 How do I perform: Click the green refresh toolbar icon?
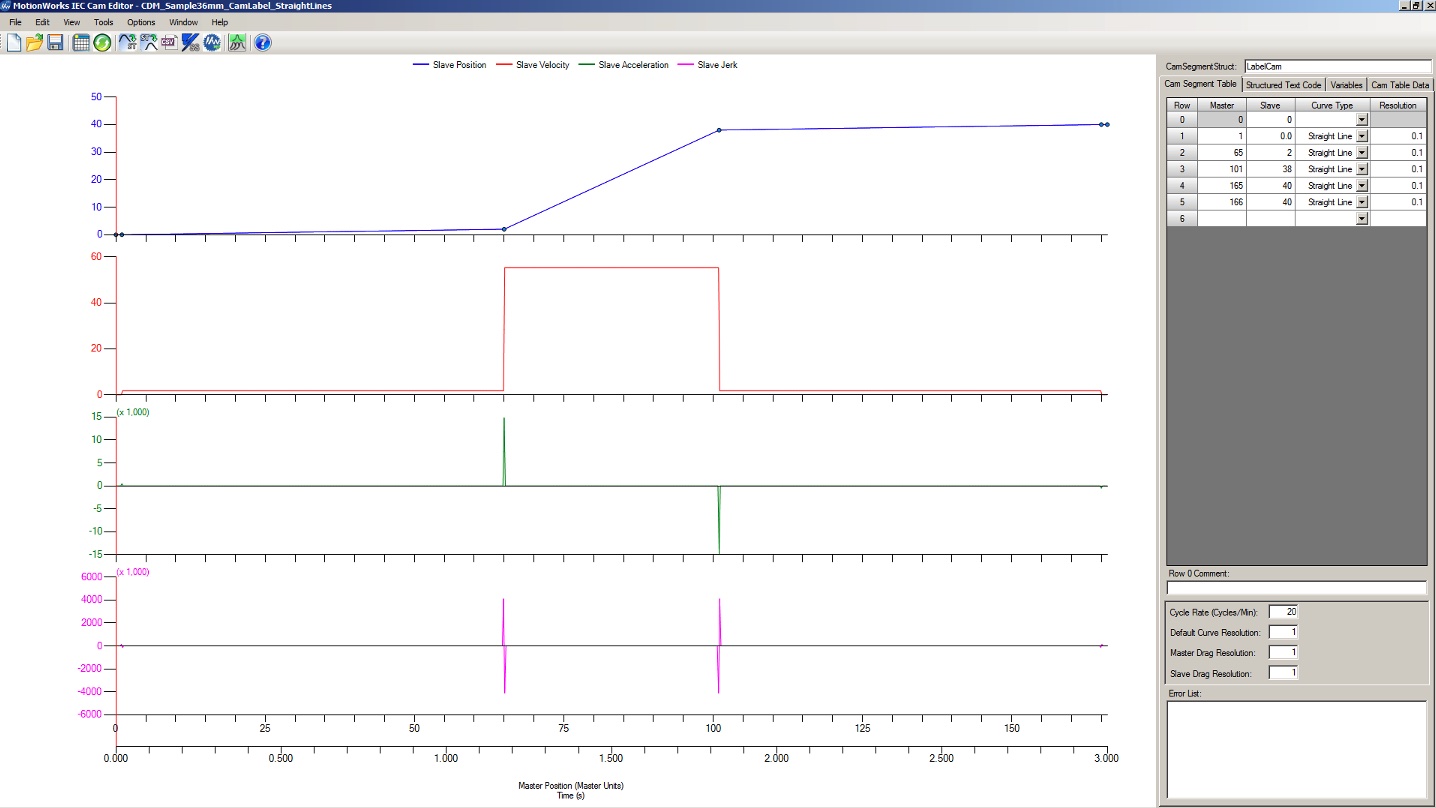pos(102,42)
